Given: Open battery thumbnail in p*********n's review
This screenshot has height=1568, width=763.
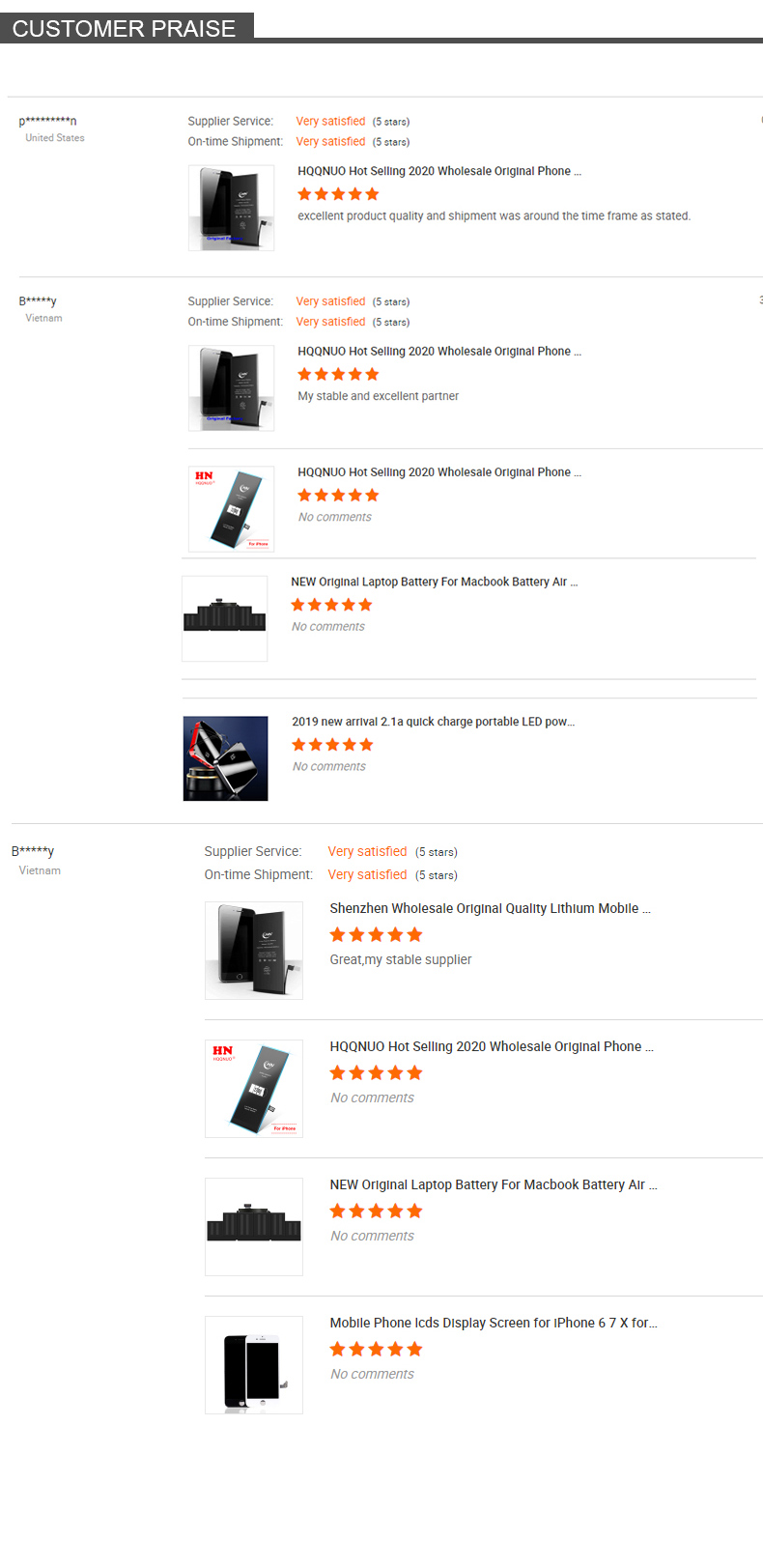Looking at the screenshot, I should (231, 208).
